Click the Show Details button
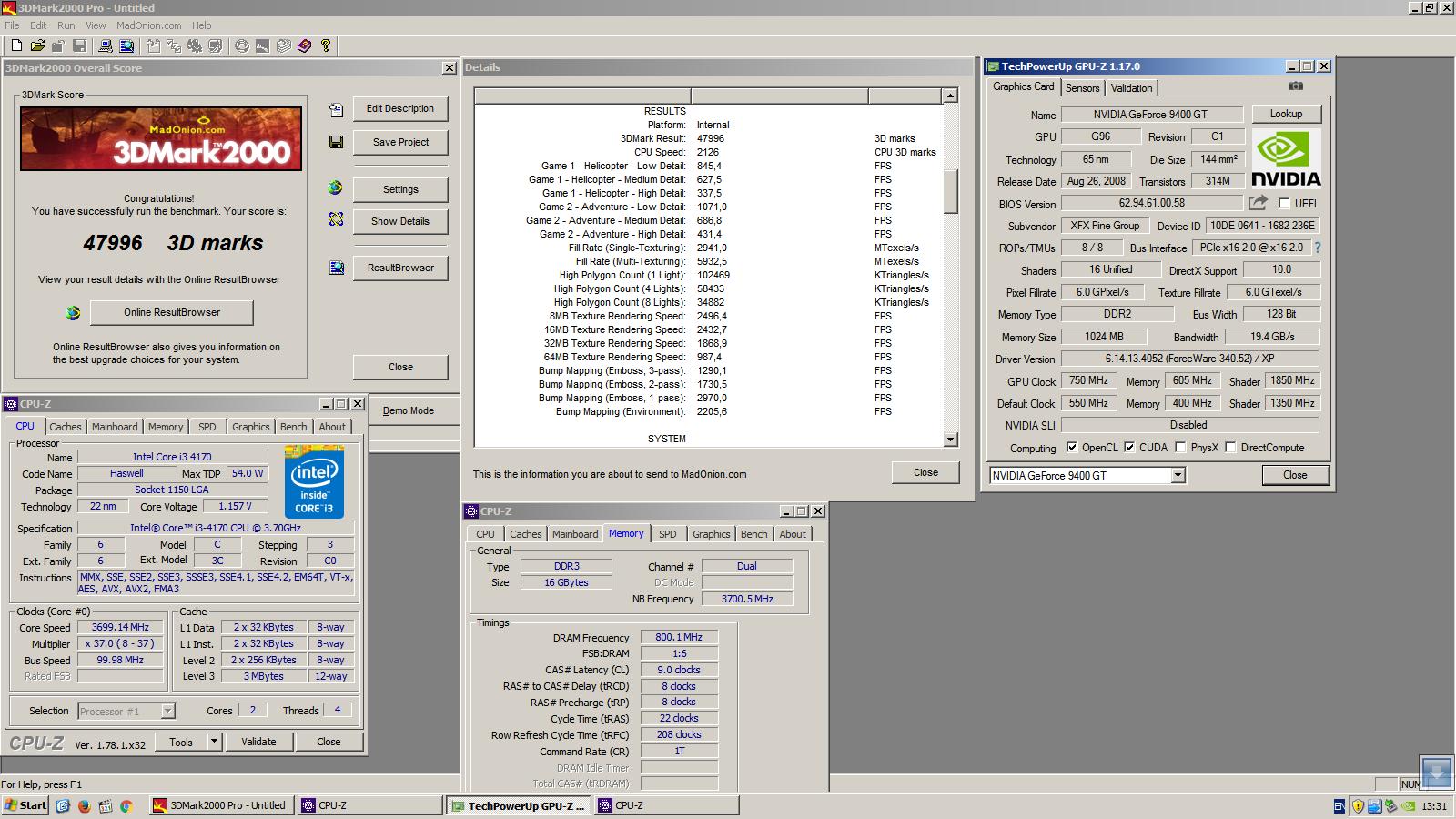The height and width of the screenshot is (819, 1456). pos(400,221)
